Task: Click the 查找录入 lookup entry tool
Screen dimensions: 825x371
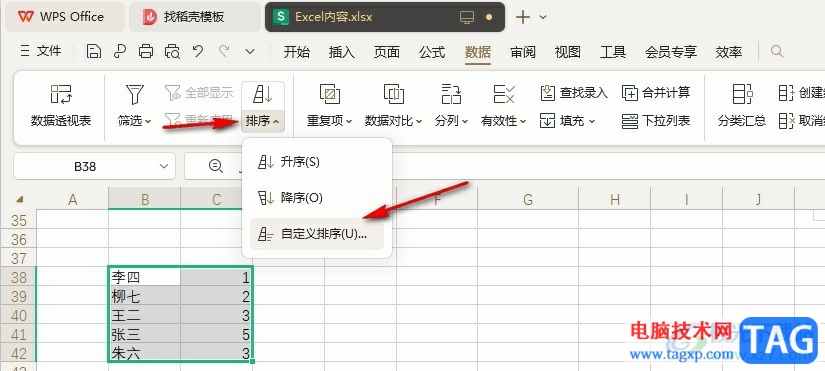Action: click(x=574, y=94)
